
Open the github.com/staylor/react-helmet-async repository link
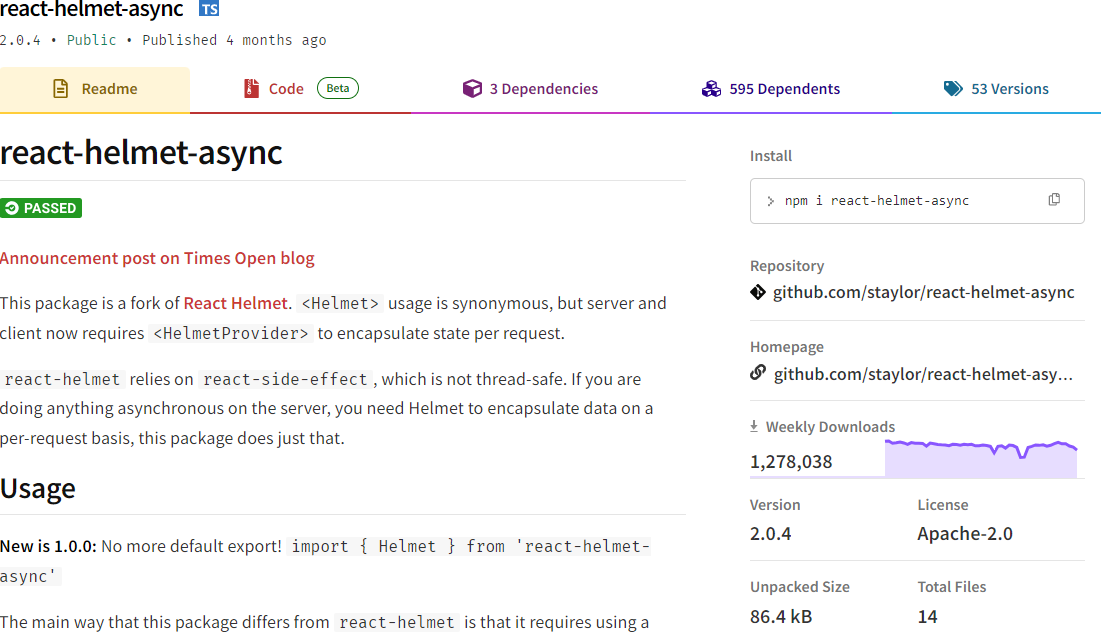(925, 292)
